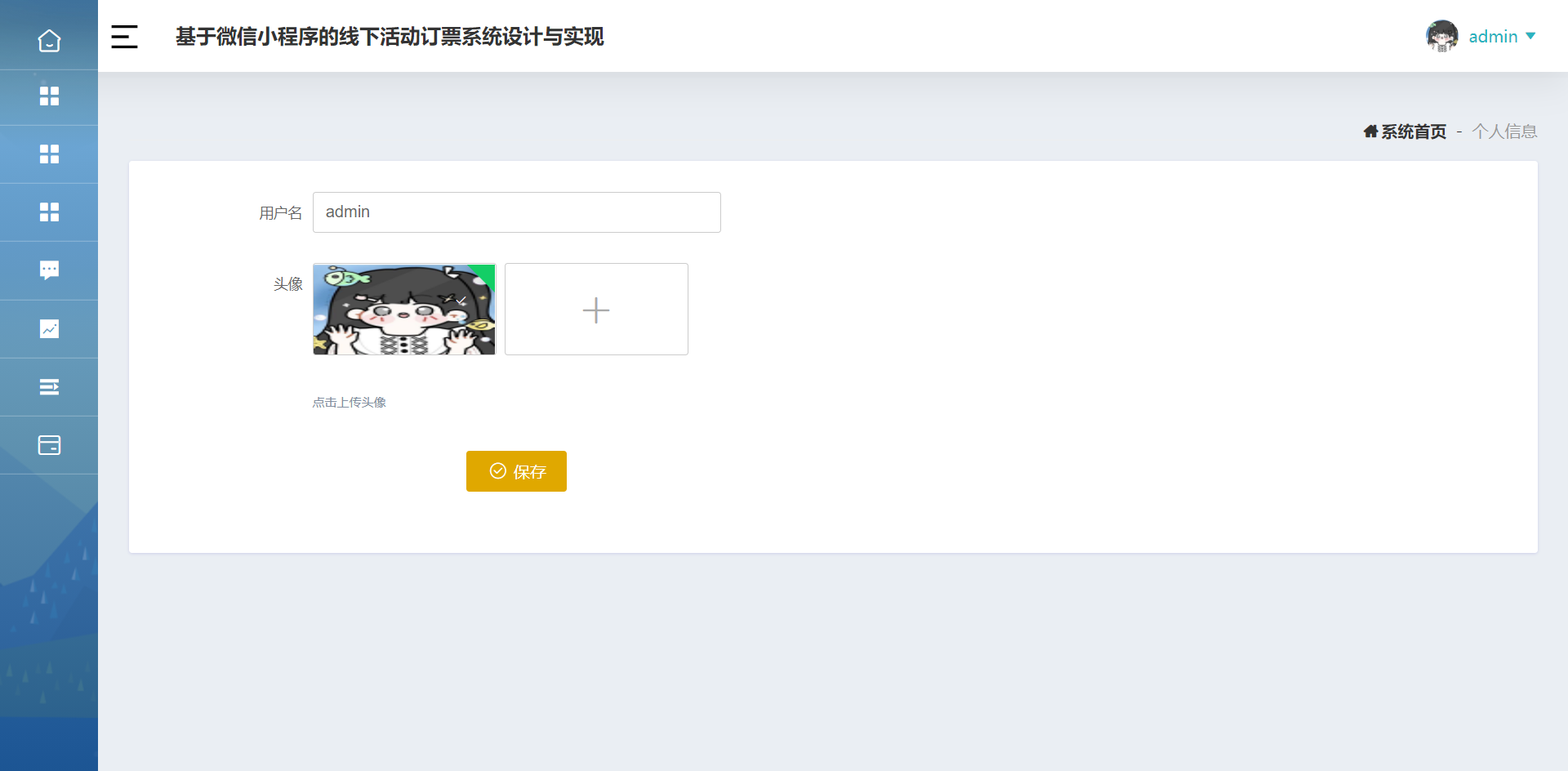Click inside the 用户名 username input field
The width and height of the screenshot is (1568, 771).
click(x=516, y=212)
